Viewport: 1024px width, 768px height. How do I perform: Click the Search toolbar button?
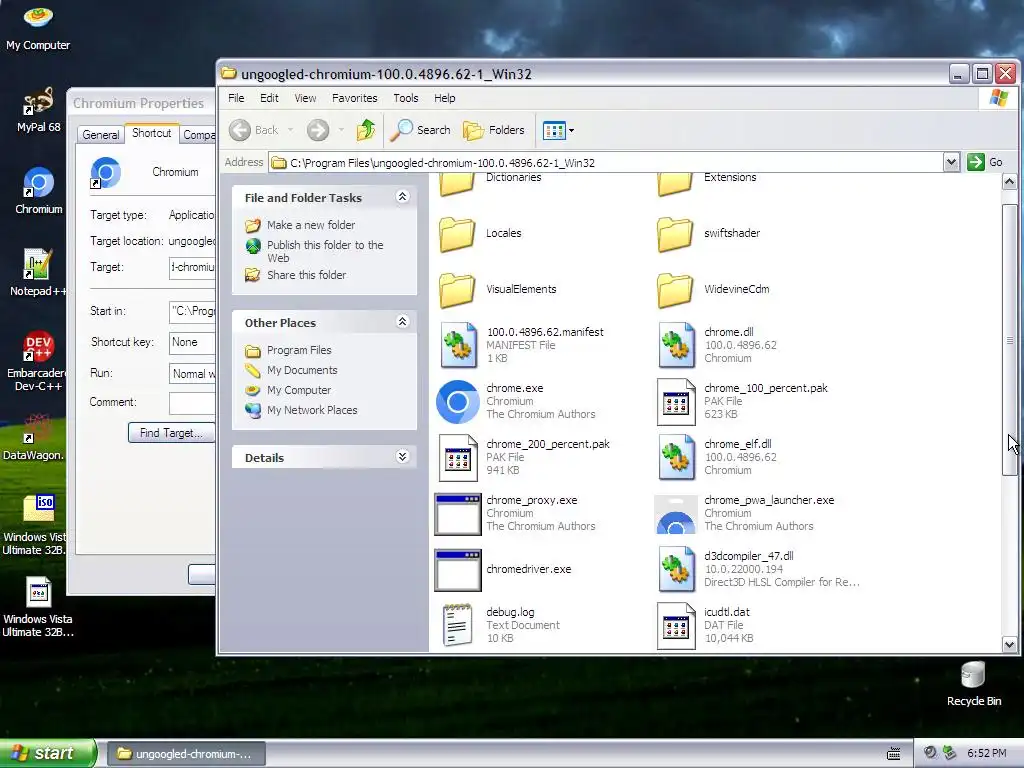[421, 130]
